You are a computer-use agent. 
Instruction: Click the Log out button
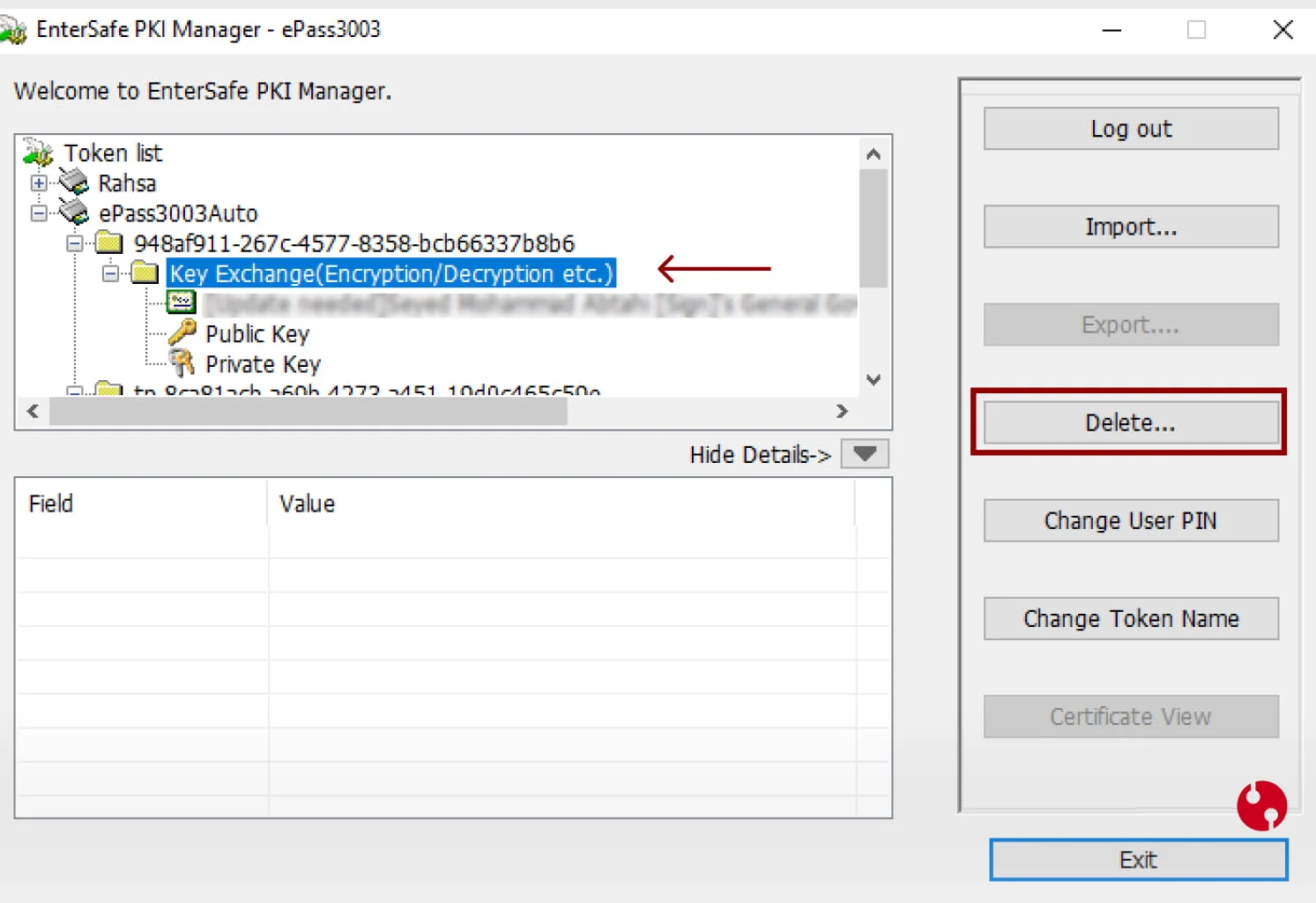coord(1131,129)
